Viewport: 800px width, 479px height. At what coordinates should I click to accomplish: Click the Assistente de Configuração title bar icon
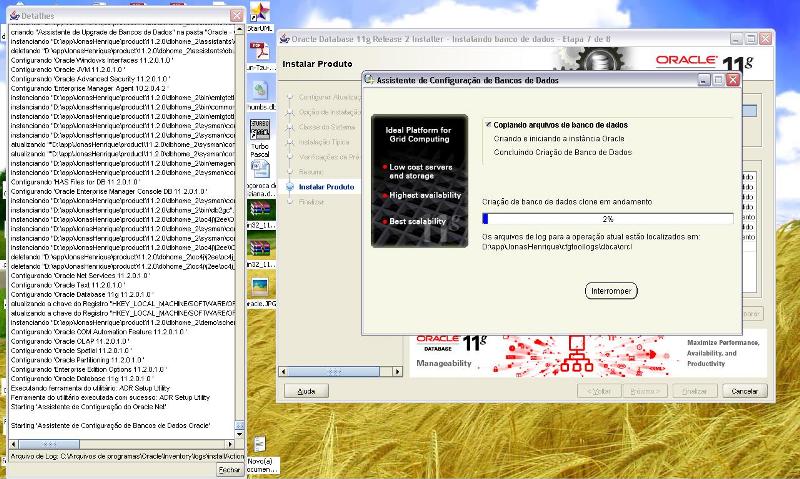[x=369, y=80]
